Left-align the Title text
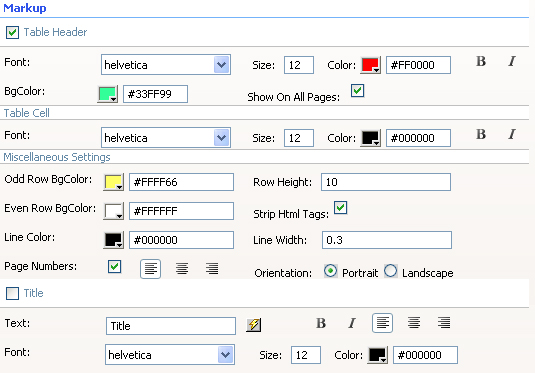 [x=382, y=322]
